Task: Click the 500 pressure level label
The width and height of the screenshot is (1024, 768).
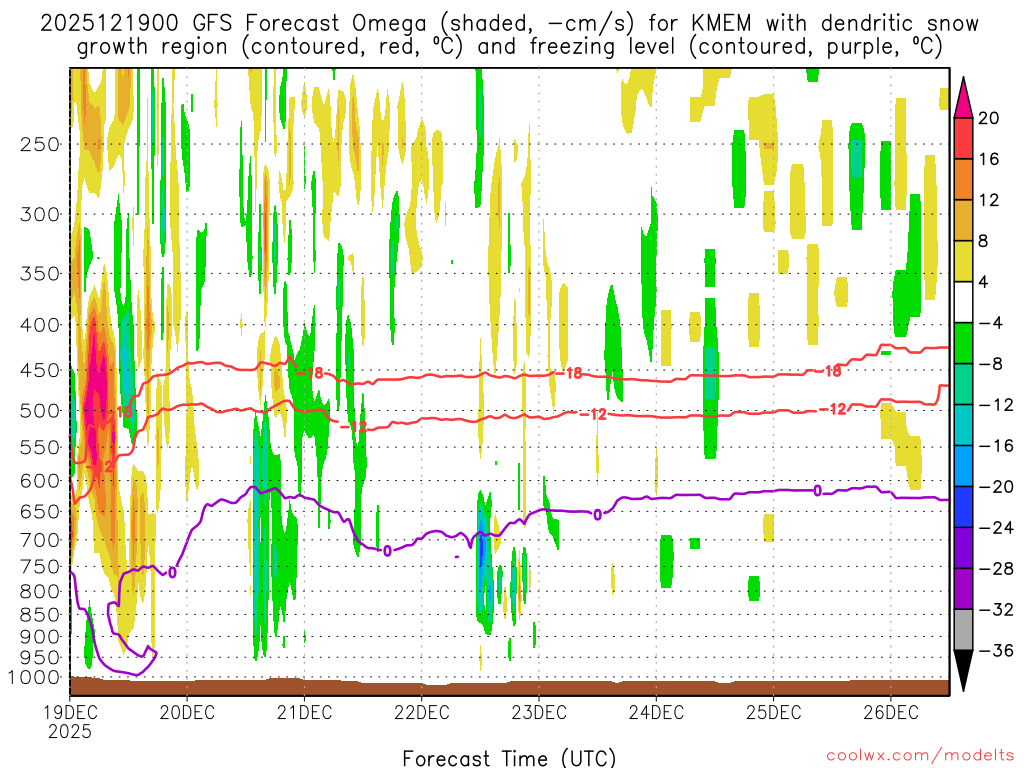Action: click(x=40, y=411)
